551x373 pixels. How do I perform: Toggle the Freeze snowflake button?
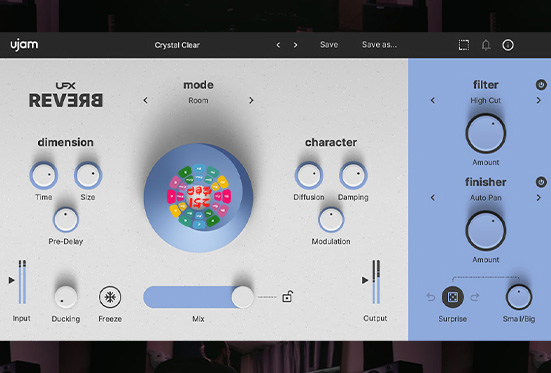pos(110,297)
